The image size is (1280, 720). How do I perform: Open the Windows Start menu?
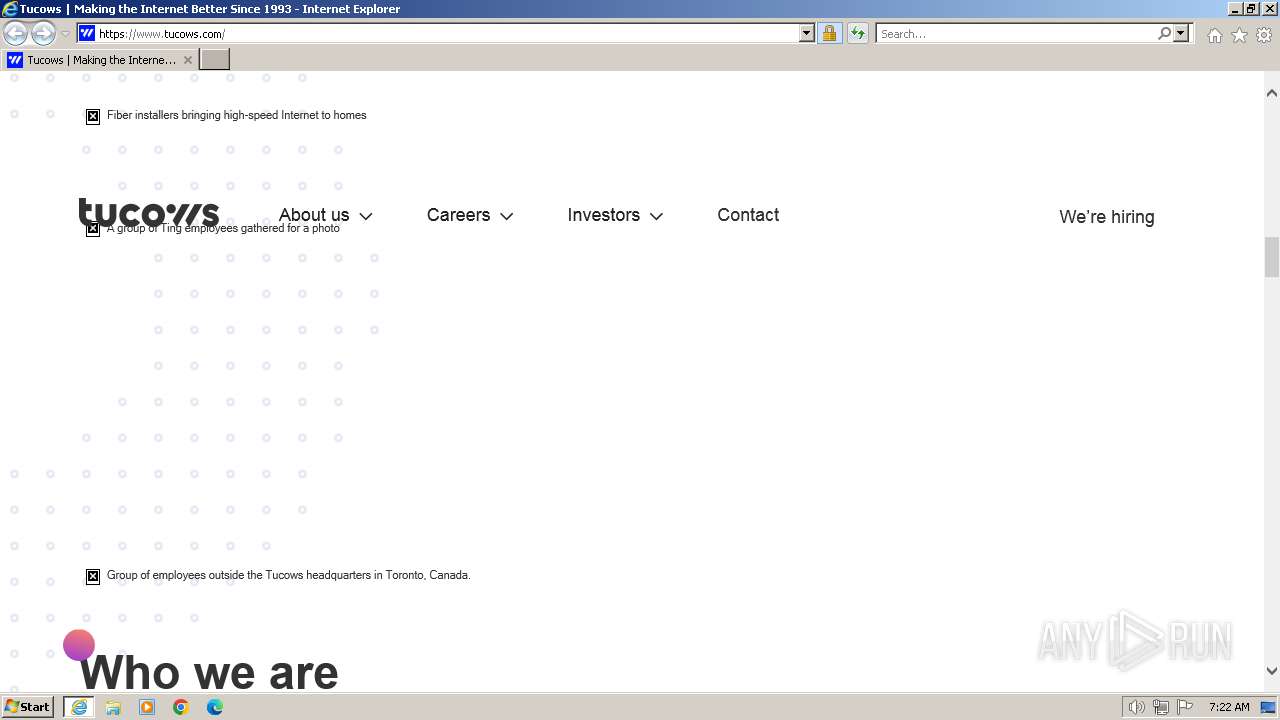28,707
